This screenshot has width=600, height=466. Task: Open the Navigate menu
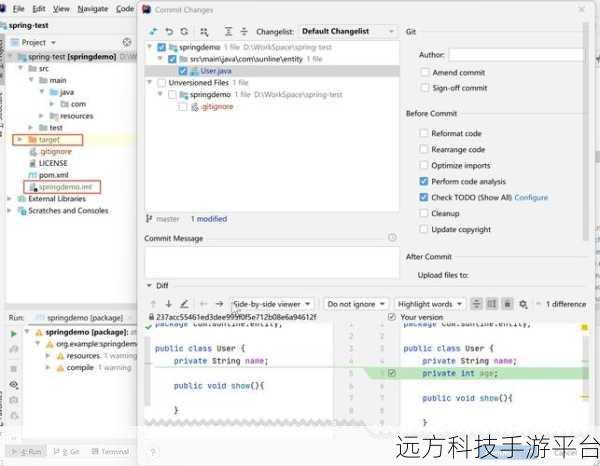click(93, 9)
